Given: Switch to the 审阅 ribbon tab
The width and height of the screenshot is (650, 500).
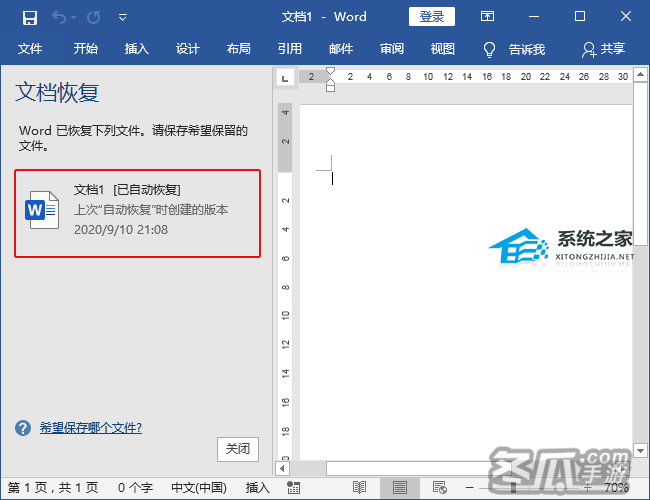Looking at the screenshot, I should [x=392, y=49].
